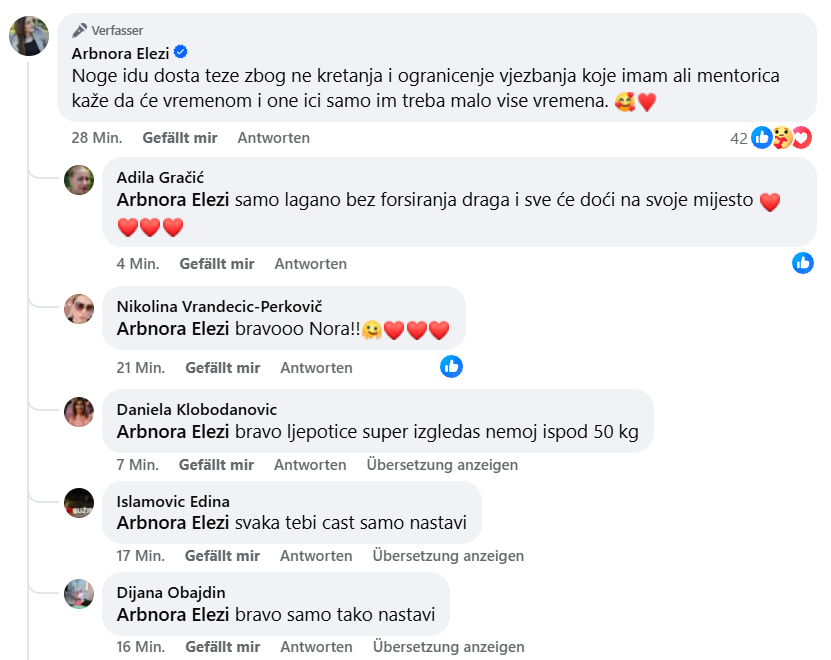Like Adila Gračić's reply
This screenshot has width=831, height=660.
click(217, 264)
